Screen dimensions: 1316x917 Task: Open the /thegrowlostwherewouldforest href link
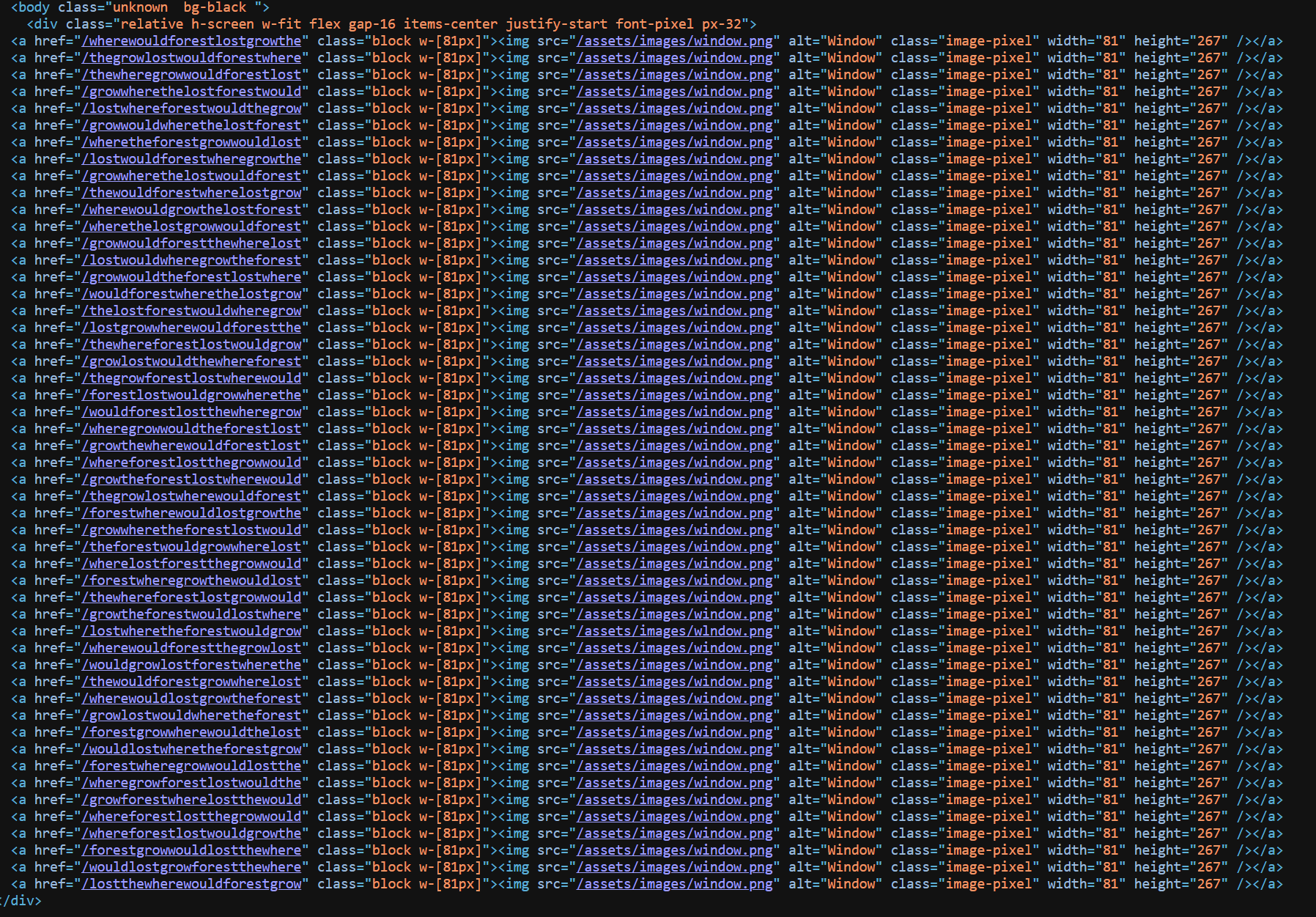[x=191, y=496]
